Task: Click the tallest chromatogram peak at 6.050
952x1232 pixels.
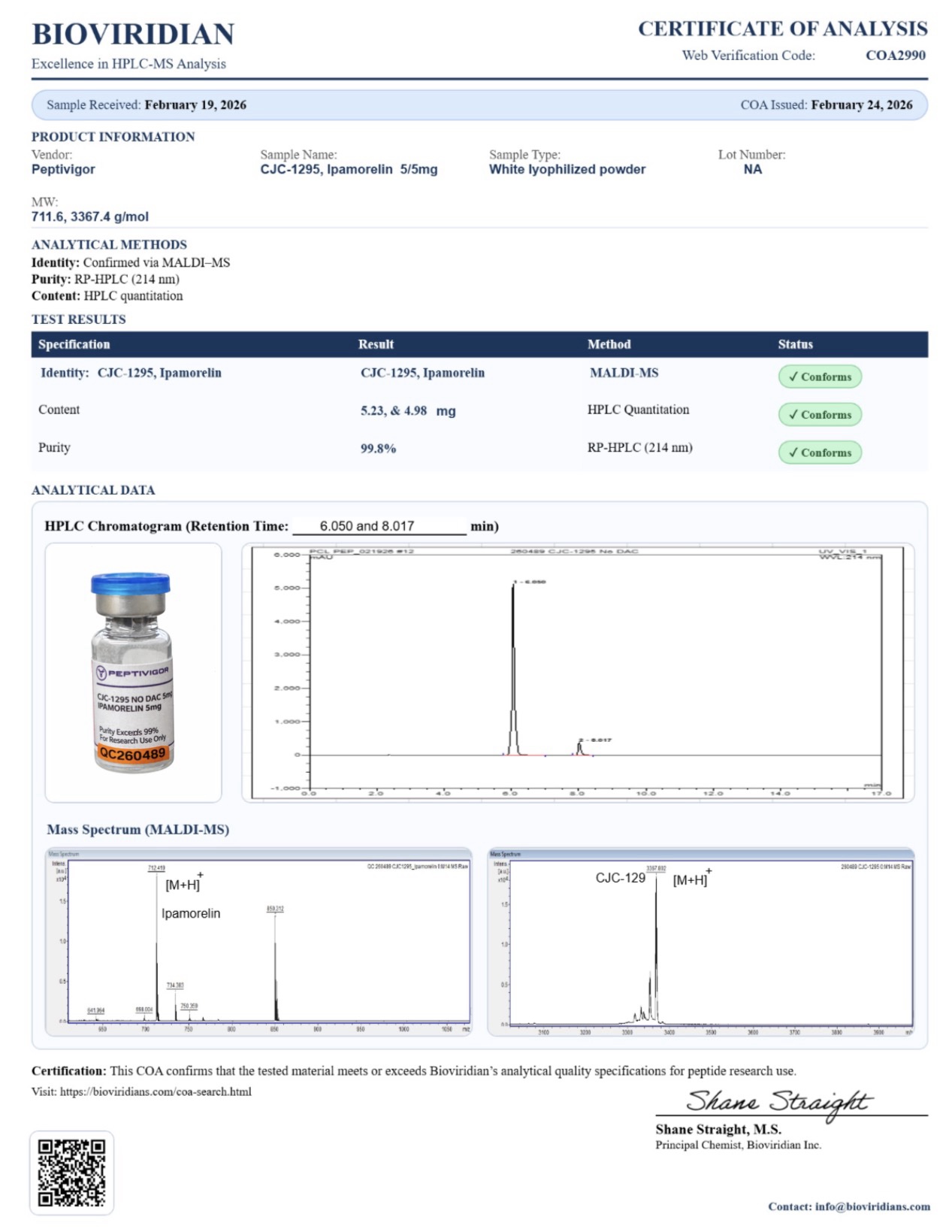Action: click(513, 661)
